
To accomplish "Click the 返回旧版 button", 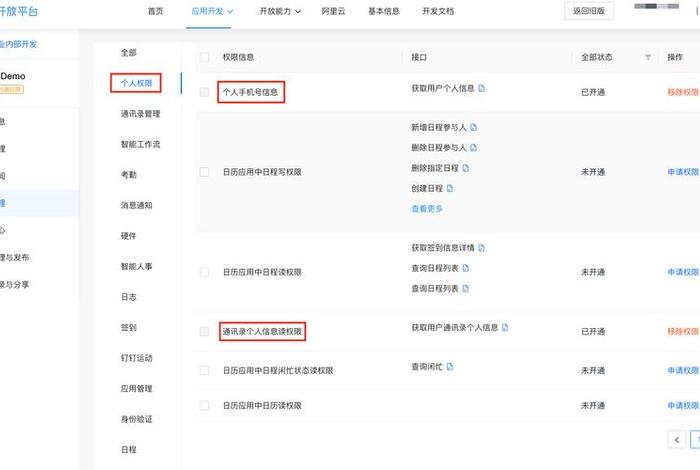I will 589,11.
